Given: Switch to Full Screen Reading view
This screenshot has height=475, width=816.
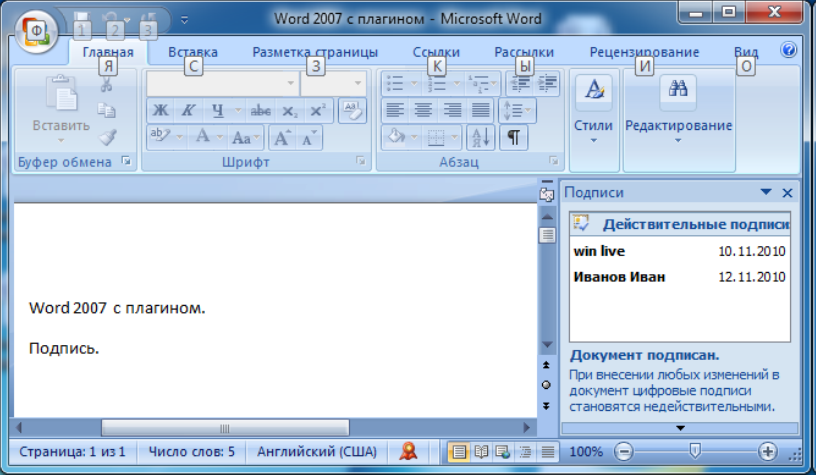Looking at the screenshot, I should [x=481, y=452].
